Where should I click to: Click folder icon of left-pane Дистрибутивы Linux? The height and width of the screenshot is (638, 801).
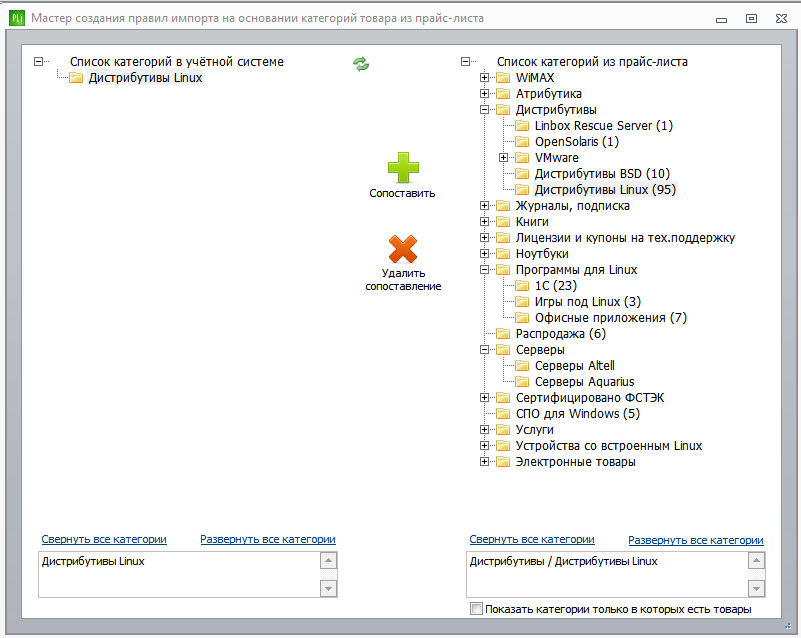[76, 78]
